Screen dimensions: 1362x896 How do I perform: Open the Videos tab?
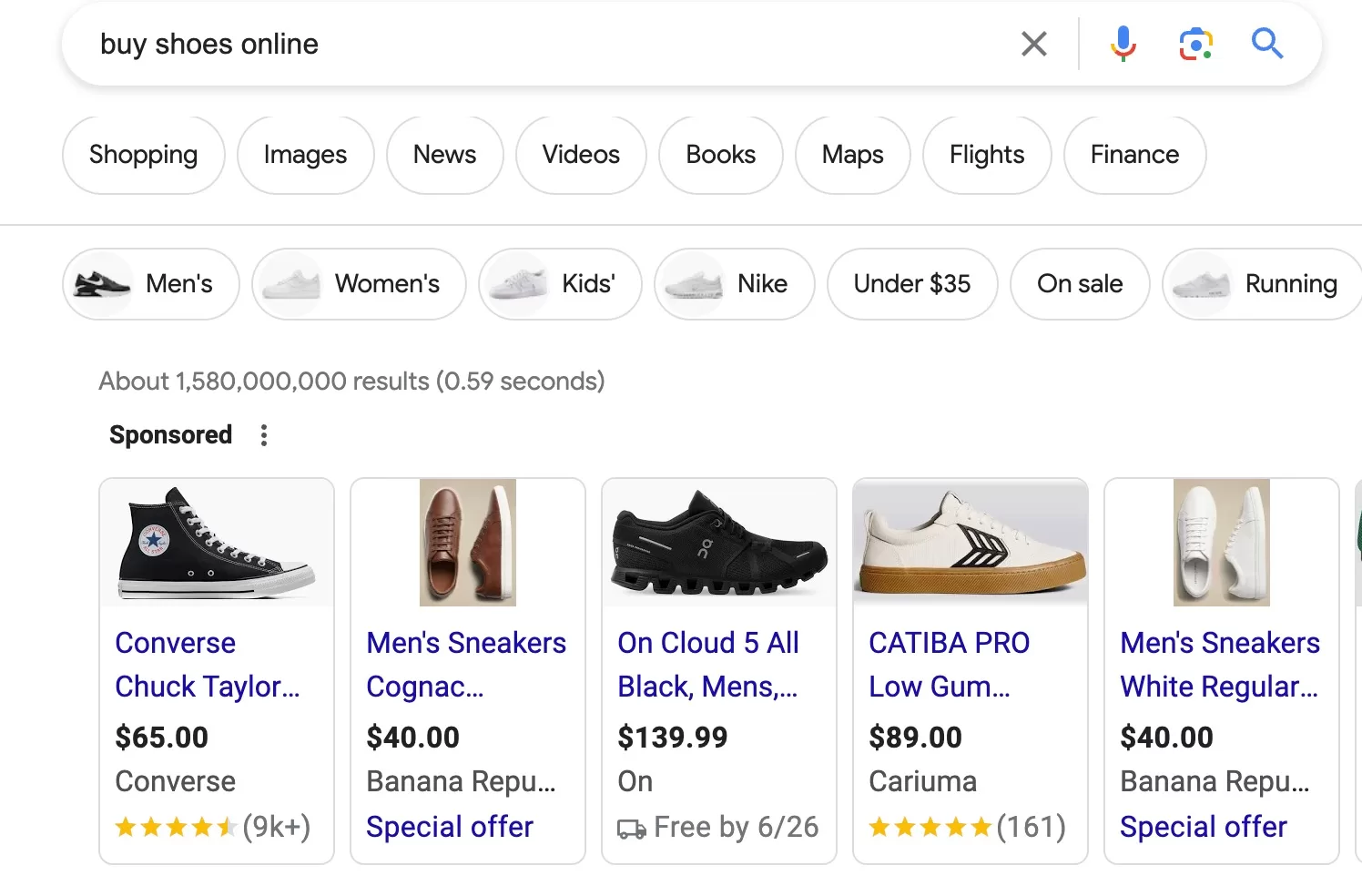[581, 155]
